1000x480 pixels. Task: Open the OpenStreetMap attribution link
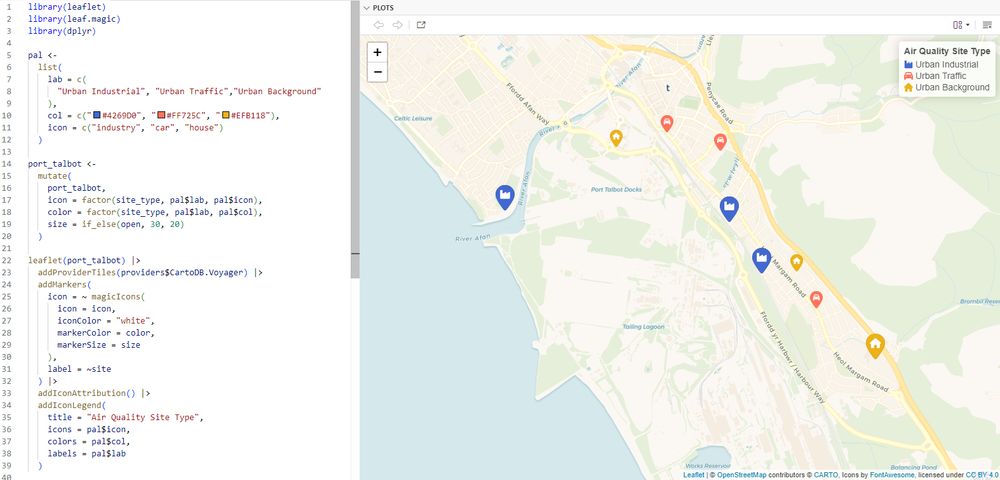(741, 475)
